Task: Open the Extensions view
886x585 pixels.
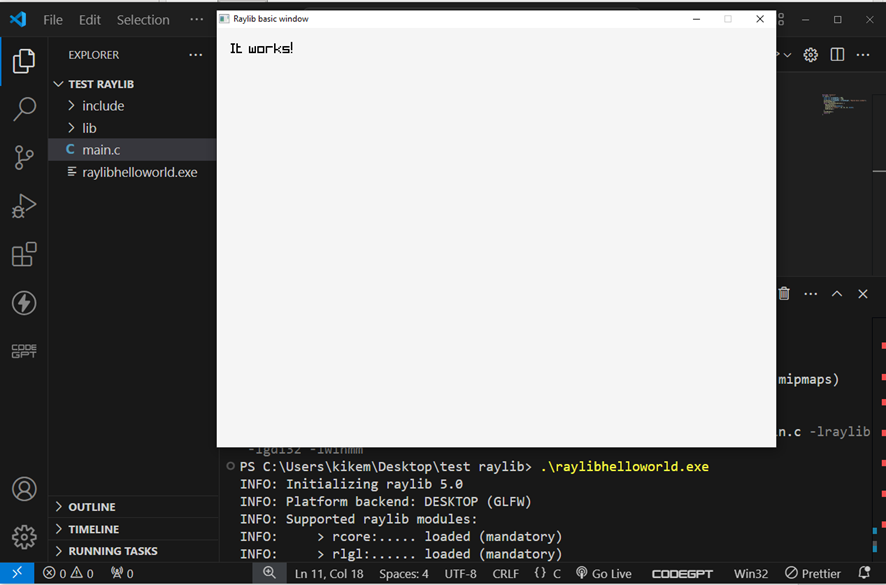Action: click(x=24, y=254)
